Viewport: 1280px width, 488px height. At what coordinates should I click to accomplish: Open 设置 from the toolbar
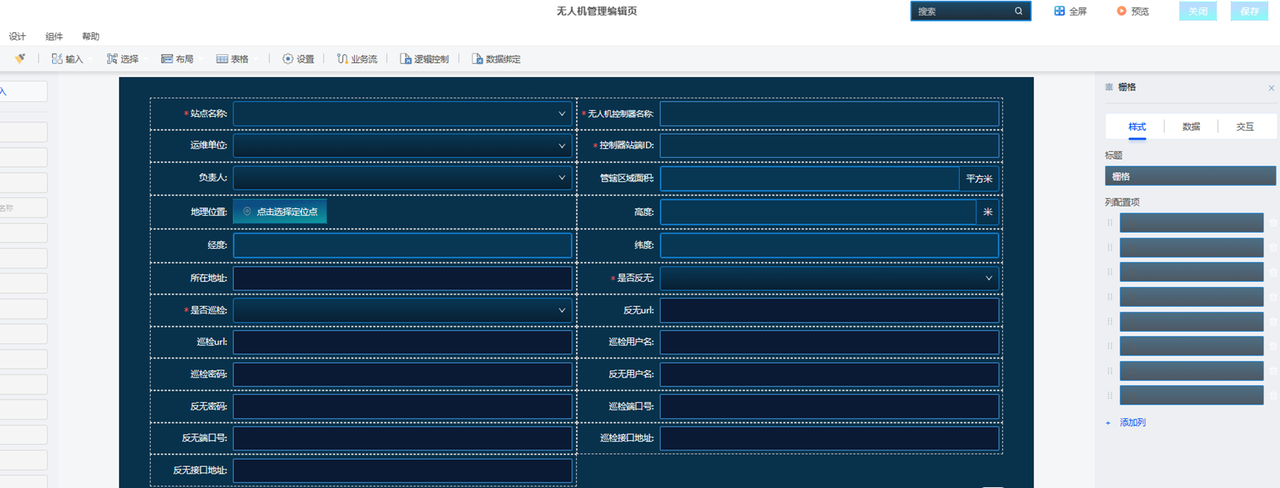click(x=298, y=59)
